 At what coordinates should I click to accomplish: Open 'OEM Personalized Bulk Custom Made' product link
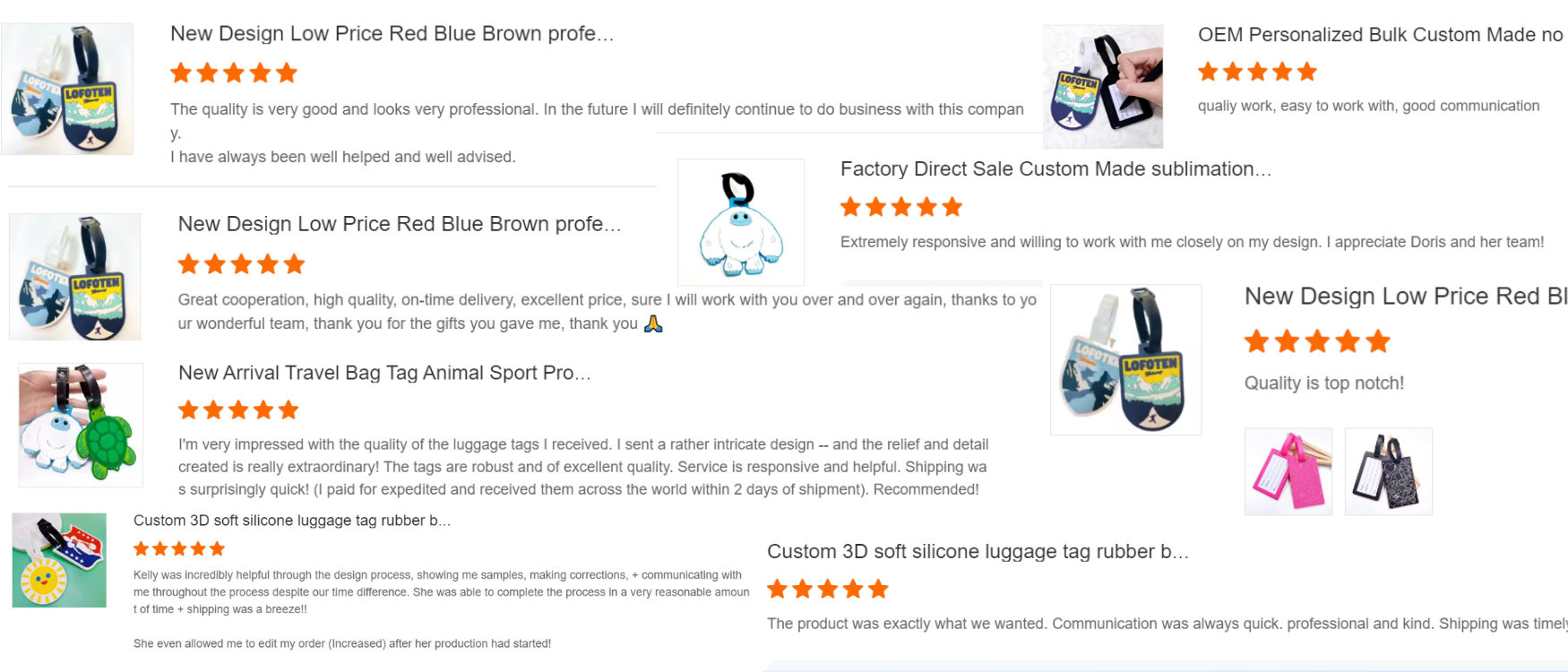1381,35
